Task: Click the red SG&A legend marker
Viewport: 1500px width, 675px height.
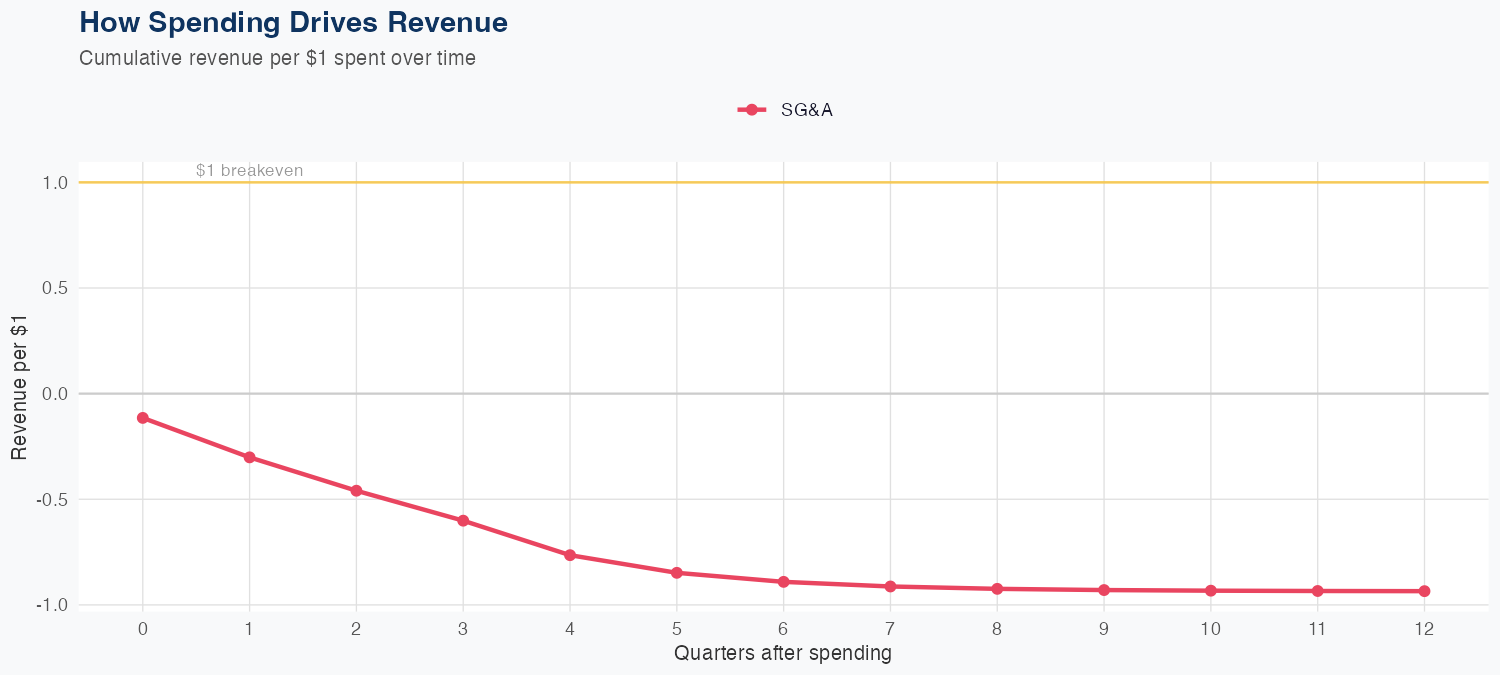Action: (752, 110)
